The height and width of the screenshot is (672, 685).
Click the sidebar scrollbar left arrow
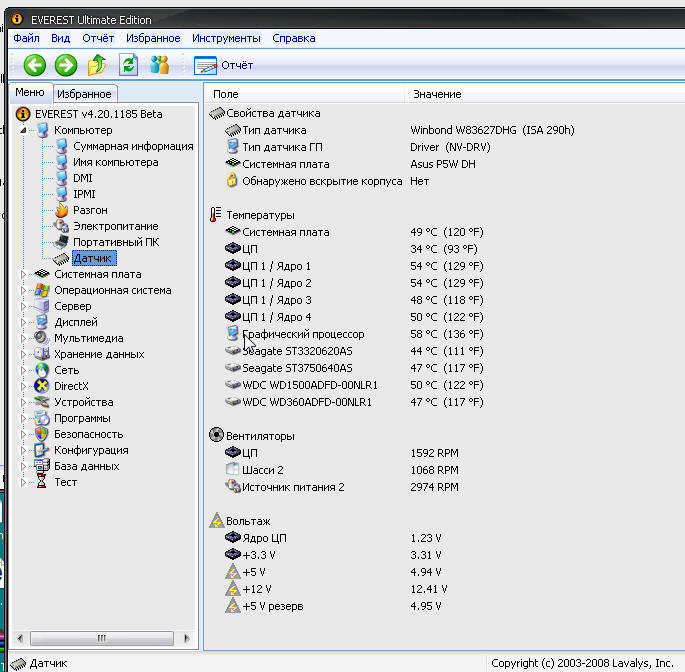point(20,638)
